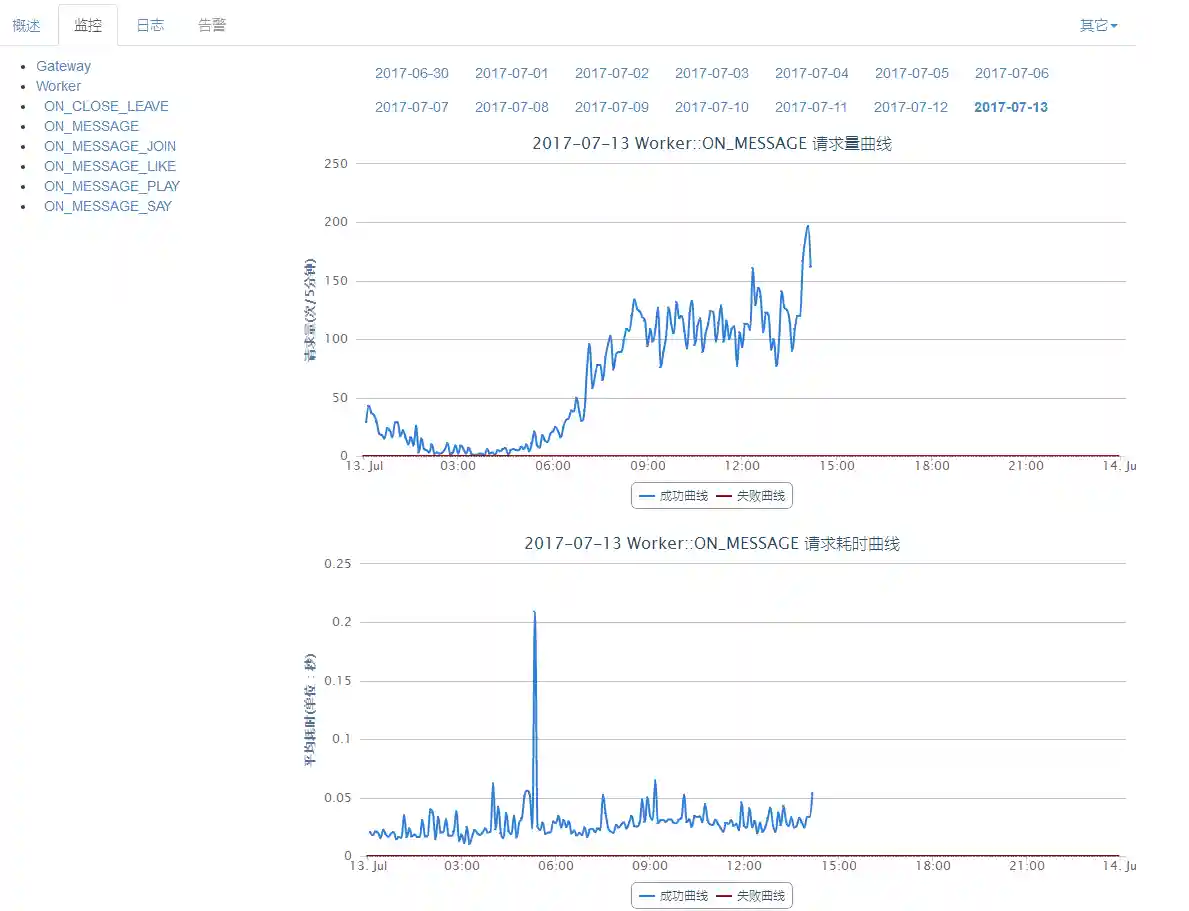Click the 0.2 spike peak on latency chart
Image resolution: width=1189 pixels, height=911 pixels.
[535, 612]
